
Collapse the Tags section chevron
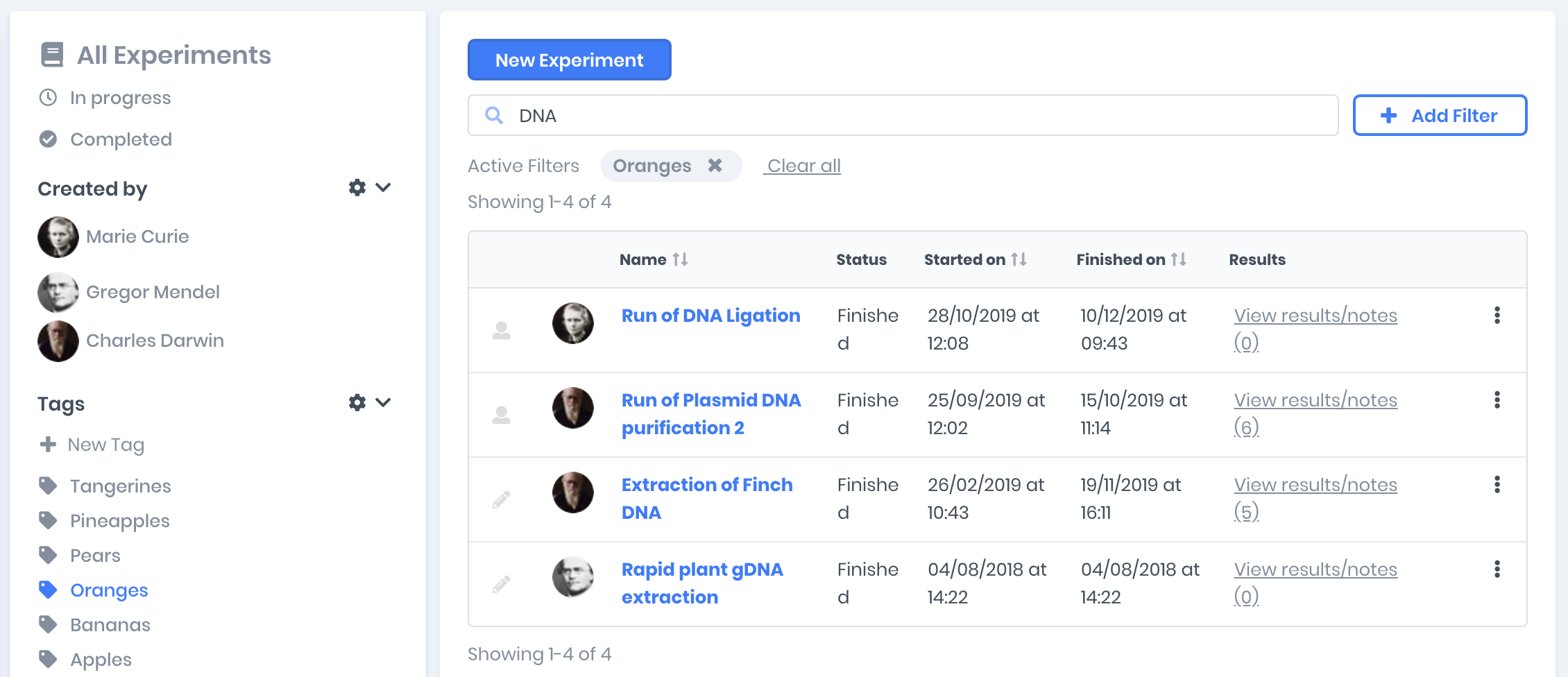383,403
